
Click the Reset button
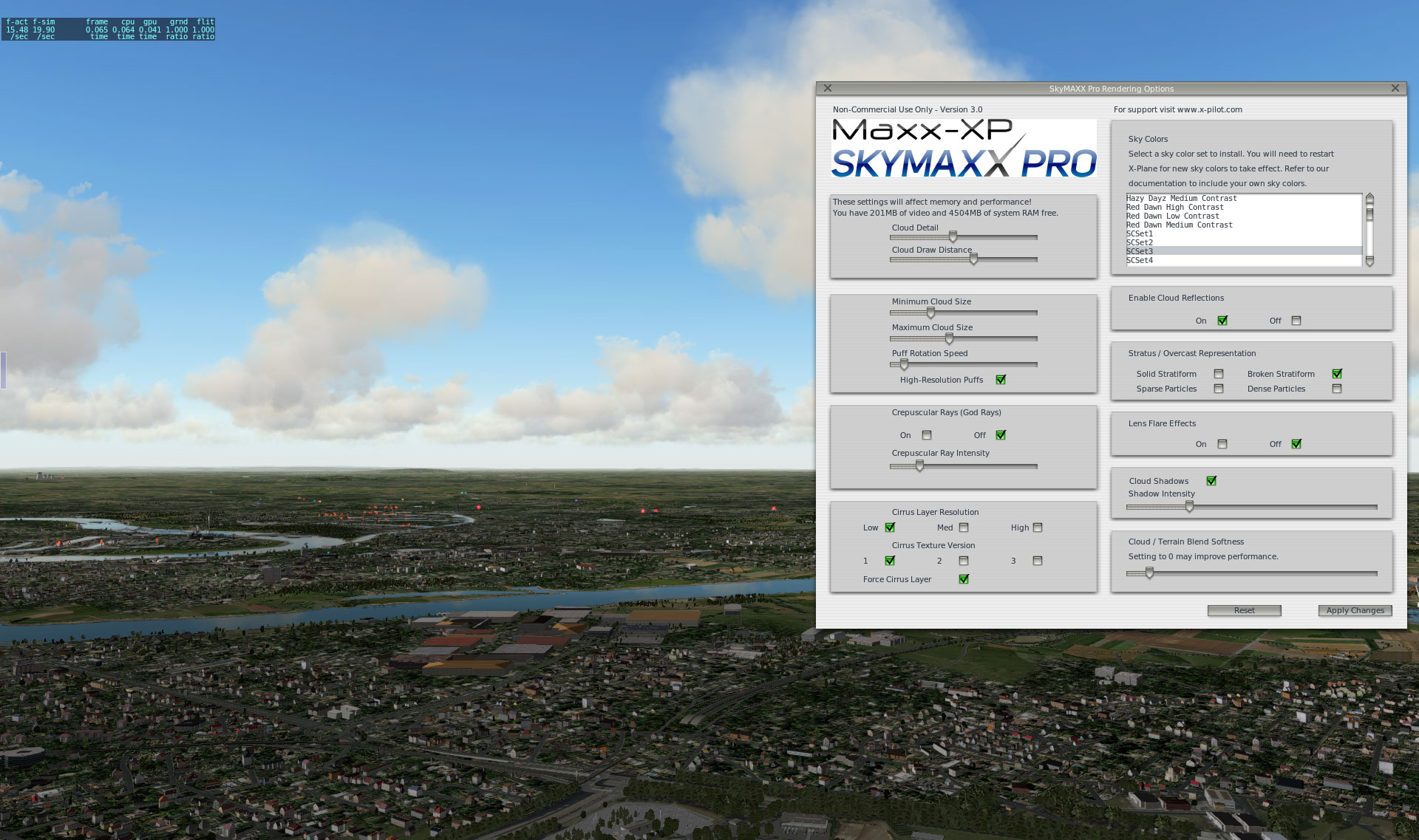click(x=1244, y=610)
